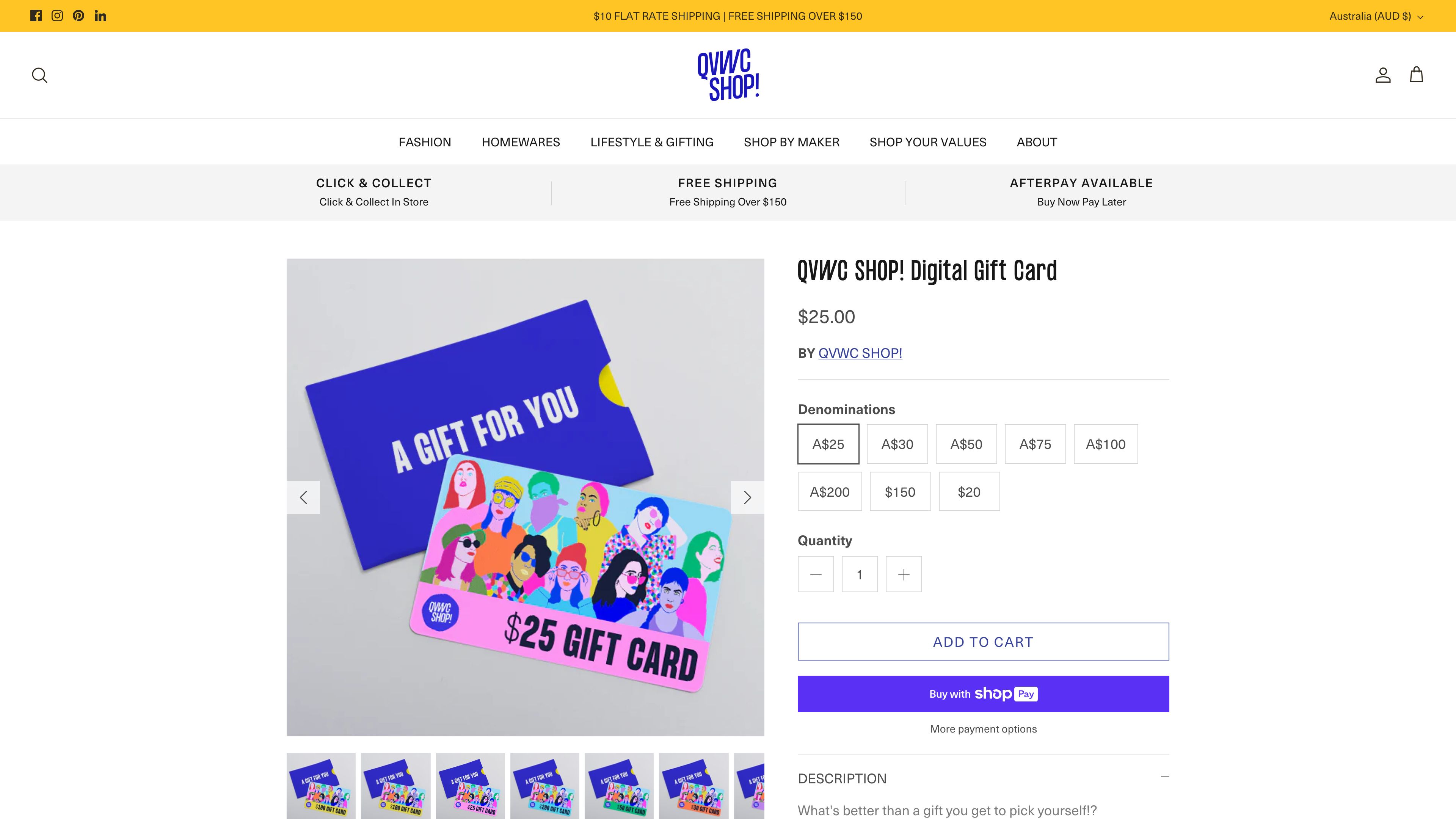Open the LIFESTYLE & GIFTING menu

(652, 142)
